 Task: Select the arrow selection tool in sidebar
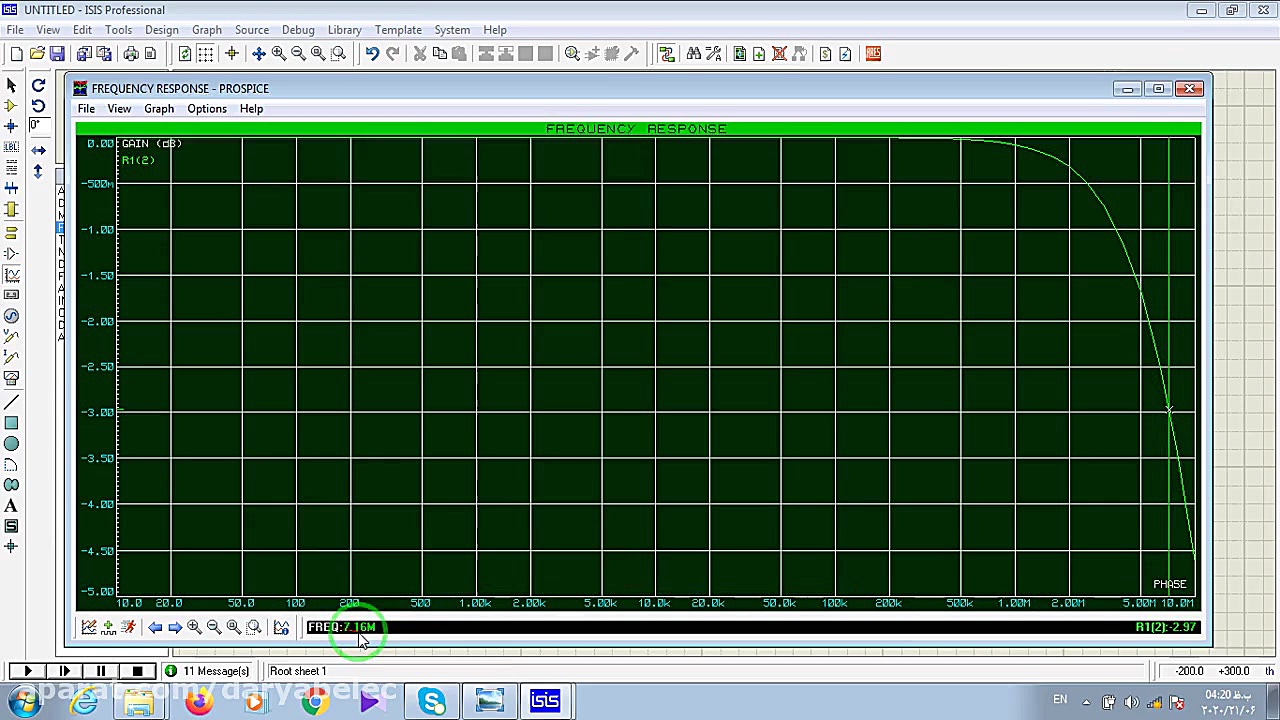point(11,86)
